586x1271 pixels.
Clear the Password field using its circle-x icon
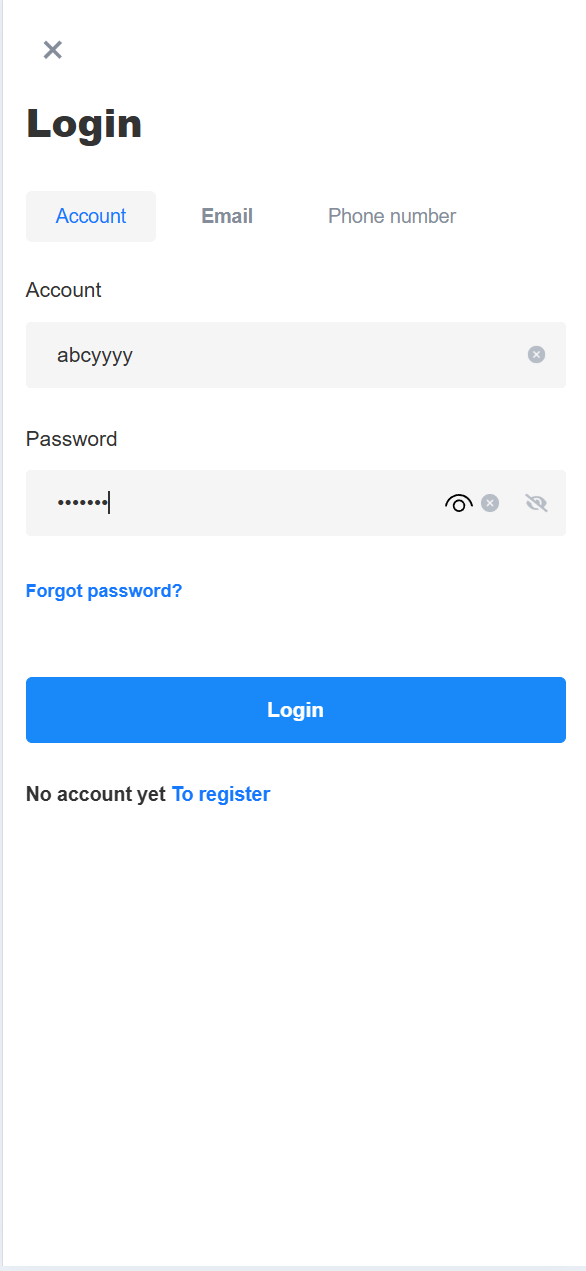pos(490,503)
